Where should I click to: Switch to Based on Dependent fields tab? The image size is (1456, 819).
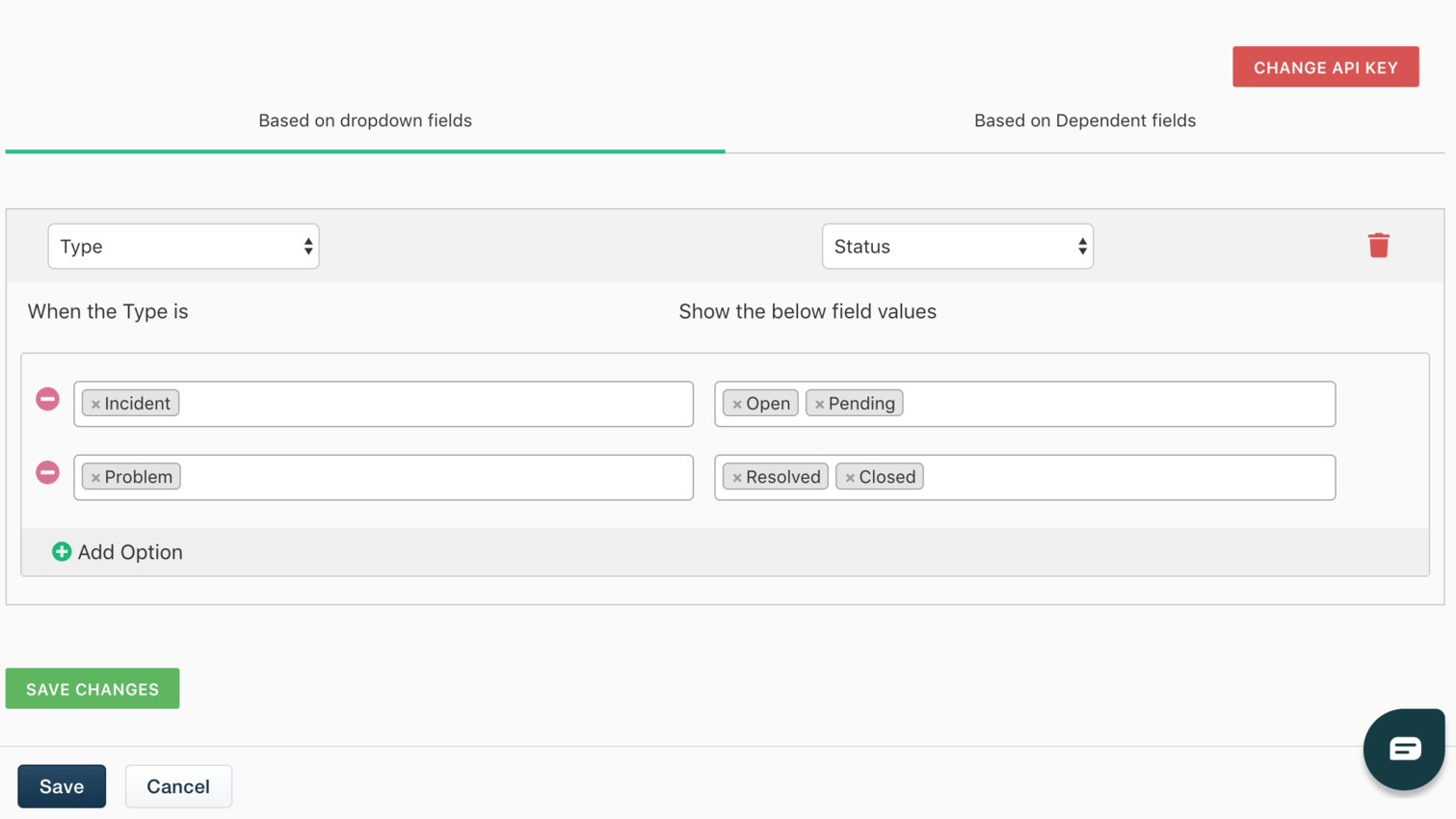[x=1085, y=121]
